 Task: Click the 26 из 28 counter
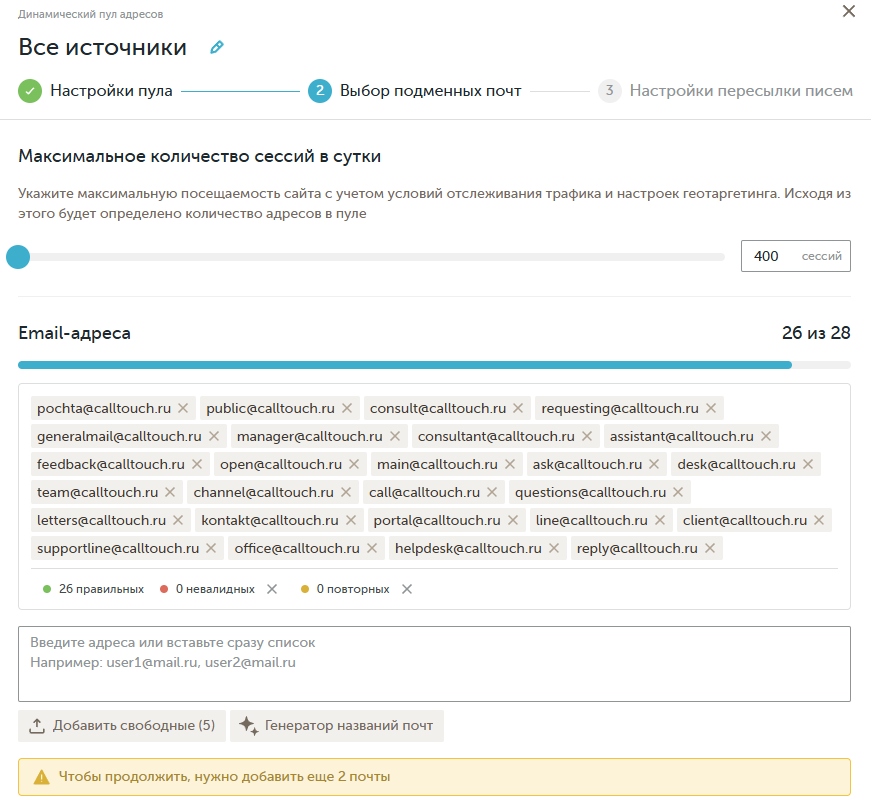coord(816,333)
